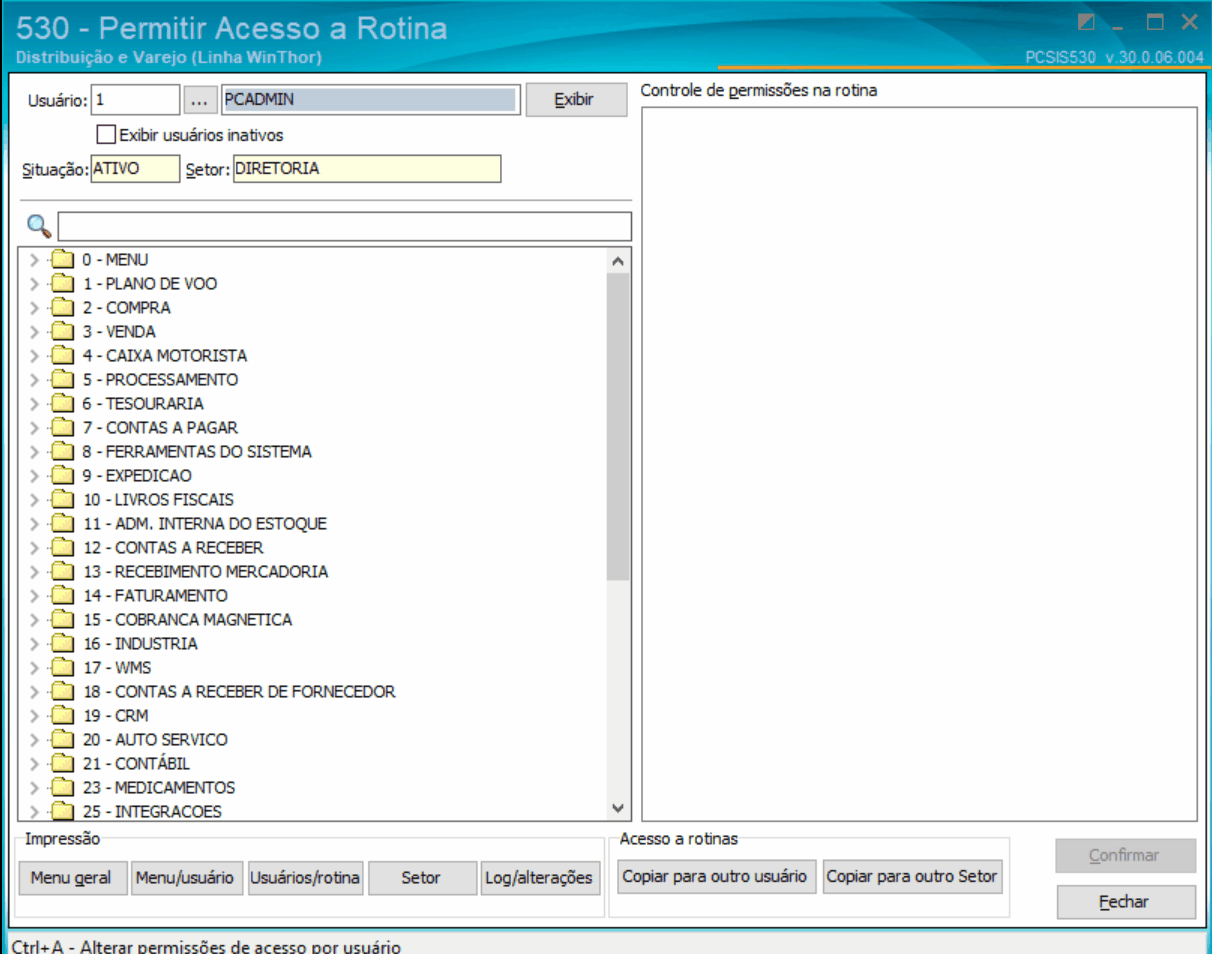
Task: Click the routine search text box
Action: [x=344, y=226]
